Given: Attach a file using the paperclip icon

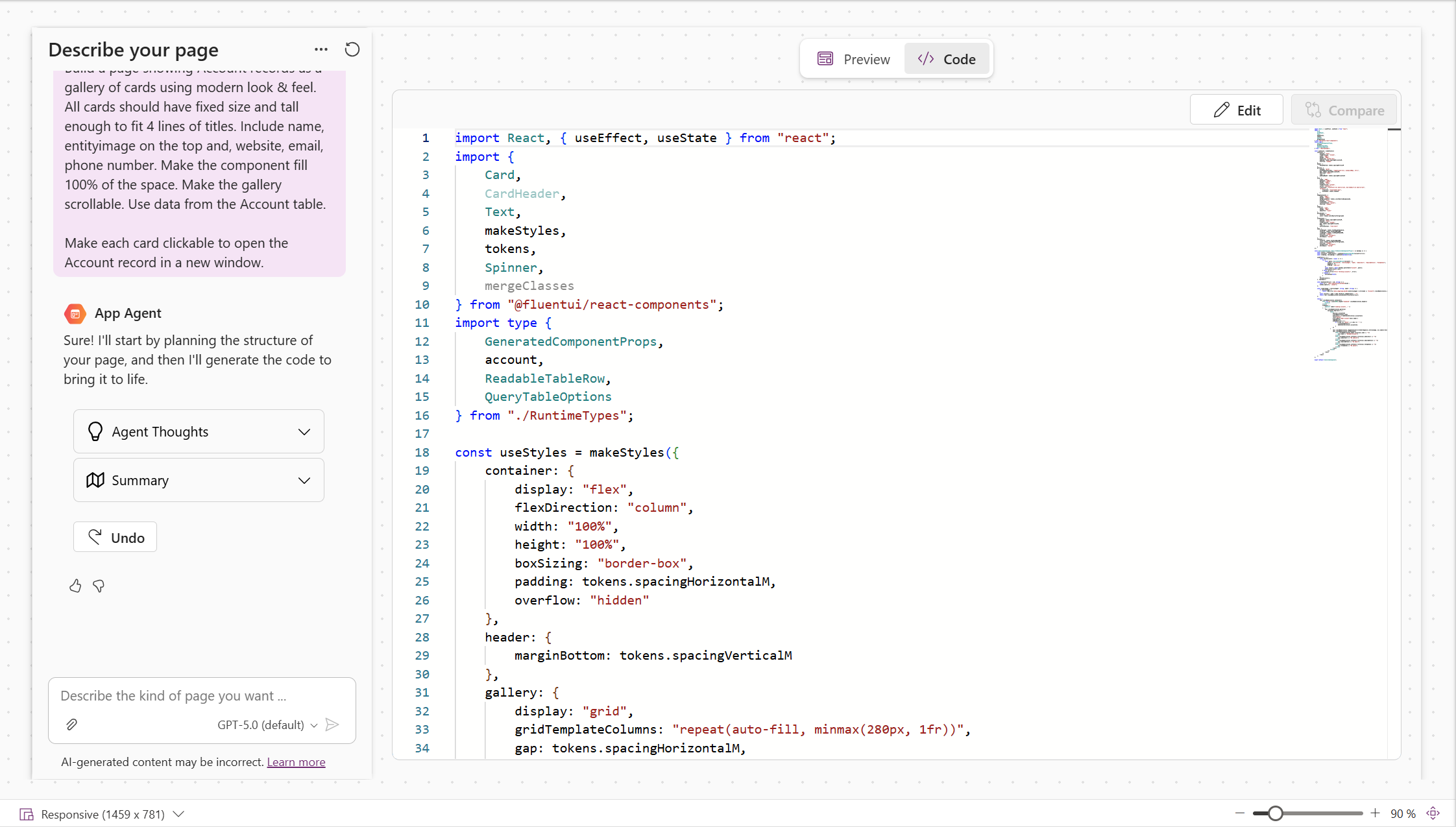Looking at the screenshot, I should pyautogui.click(x=71, y=725).
